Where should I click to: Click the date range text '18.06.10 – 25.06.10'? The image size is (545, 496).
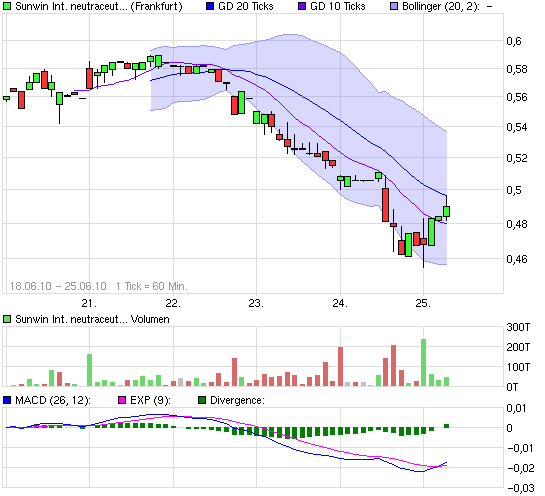click(58, 286)
